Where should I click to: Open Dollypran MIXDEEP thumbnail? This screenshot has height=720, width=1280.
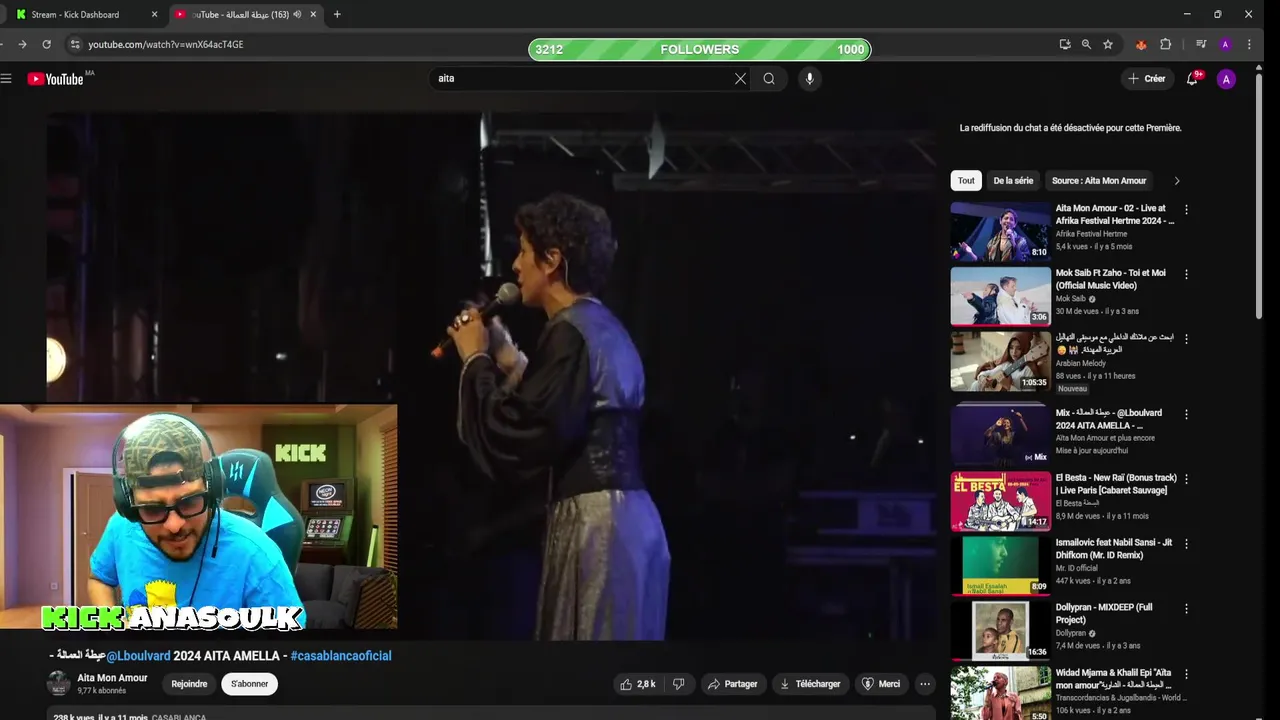(x=1000, y=631)
